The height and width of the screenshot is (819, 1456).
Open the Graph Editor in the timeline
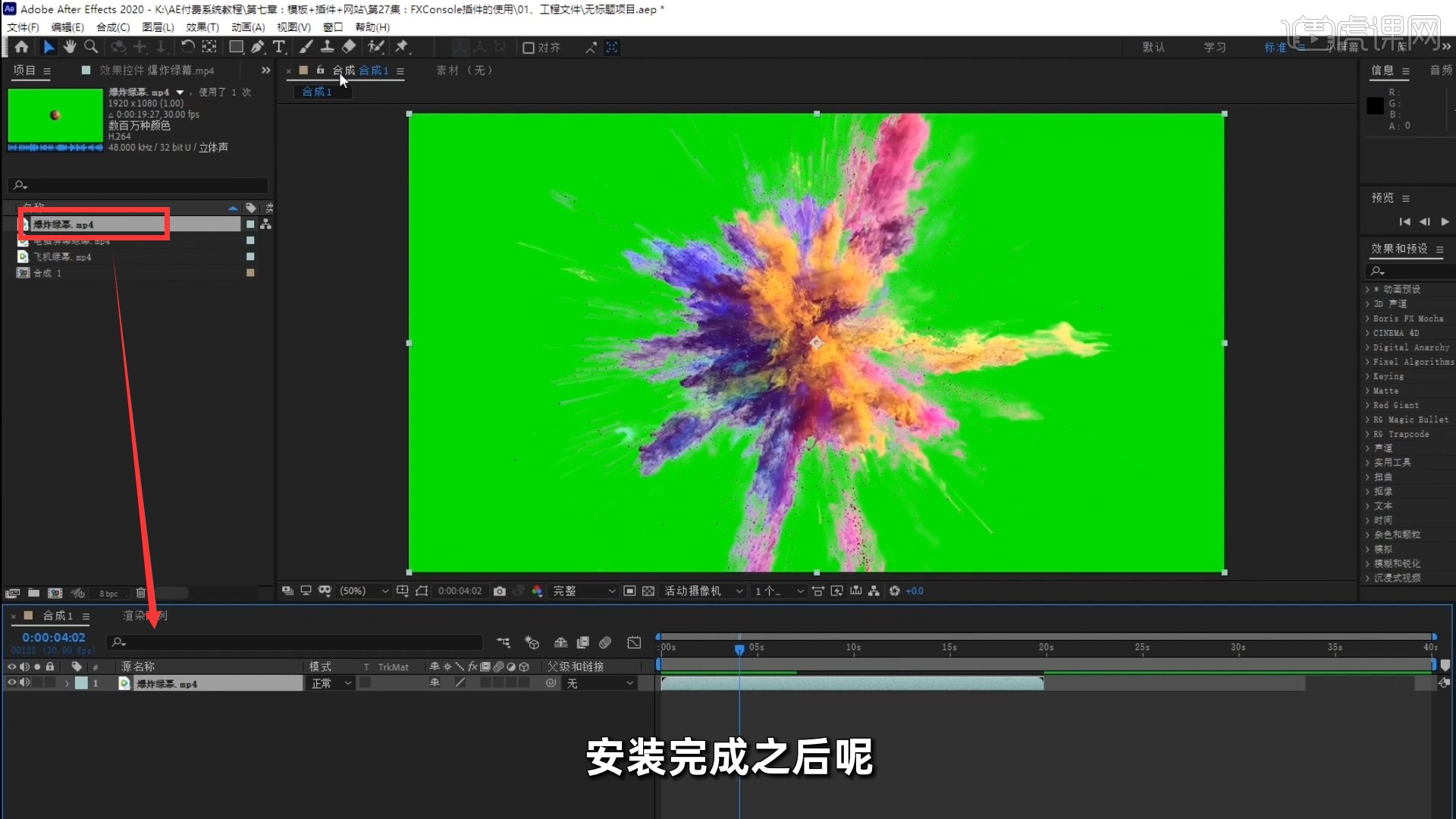633,642
